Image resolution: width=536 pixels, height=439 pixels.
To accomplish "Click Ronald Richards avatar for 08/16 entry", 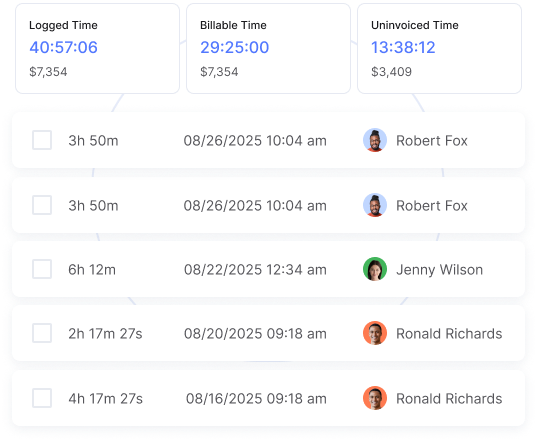I will tap(375, 398).
